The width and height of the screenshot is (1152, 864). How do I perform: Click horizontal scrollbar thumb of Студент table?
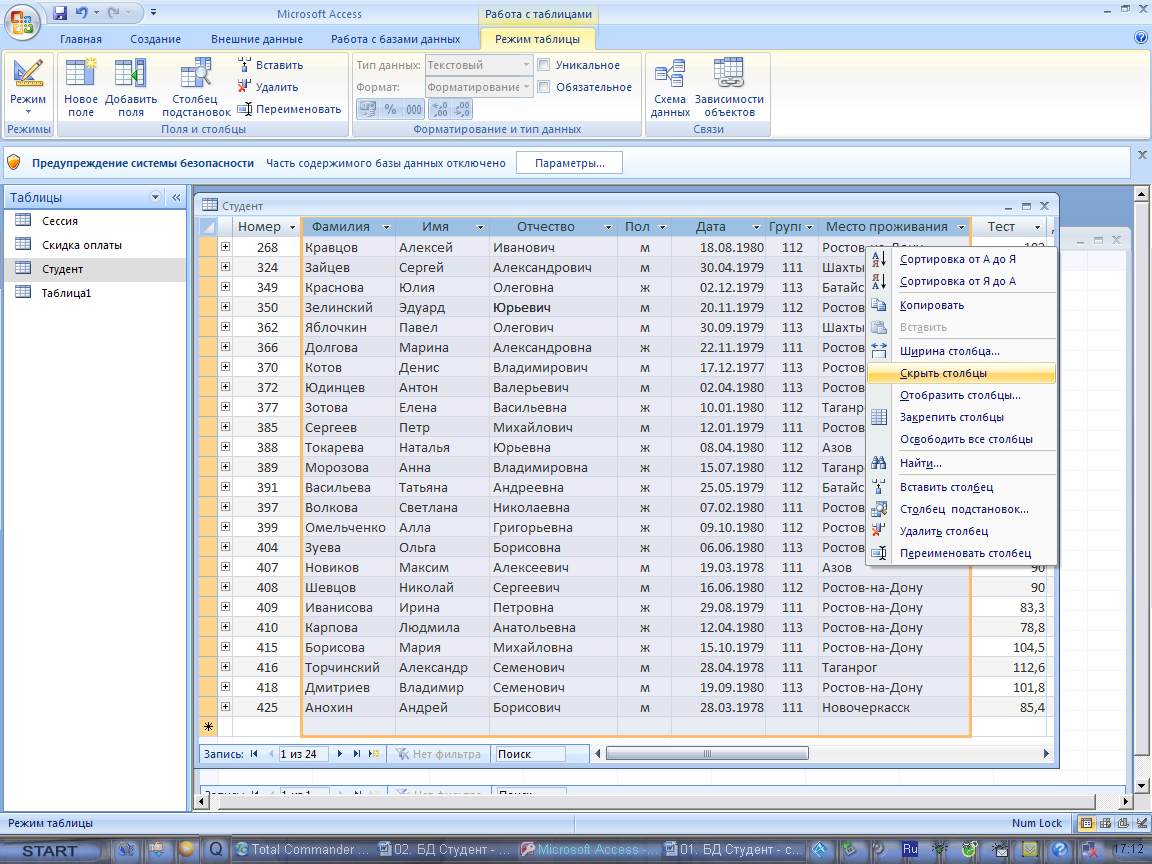point(707,753)
